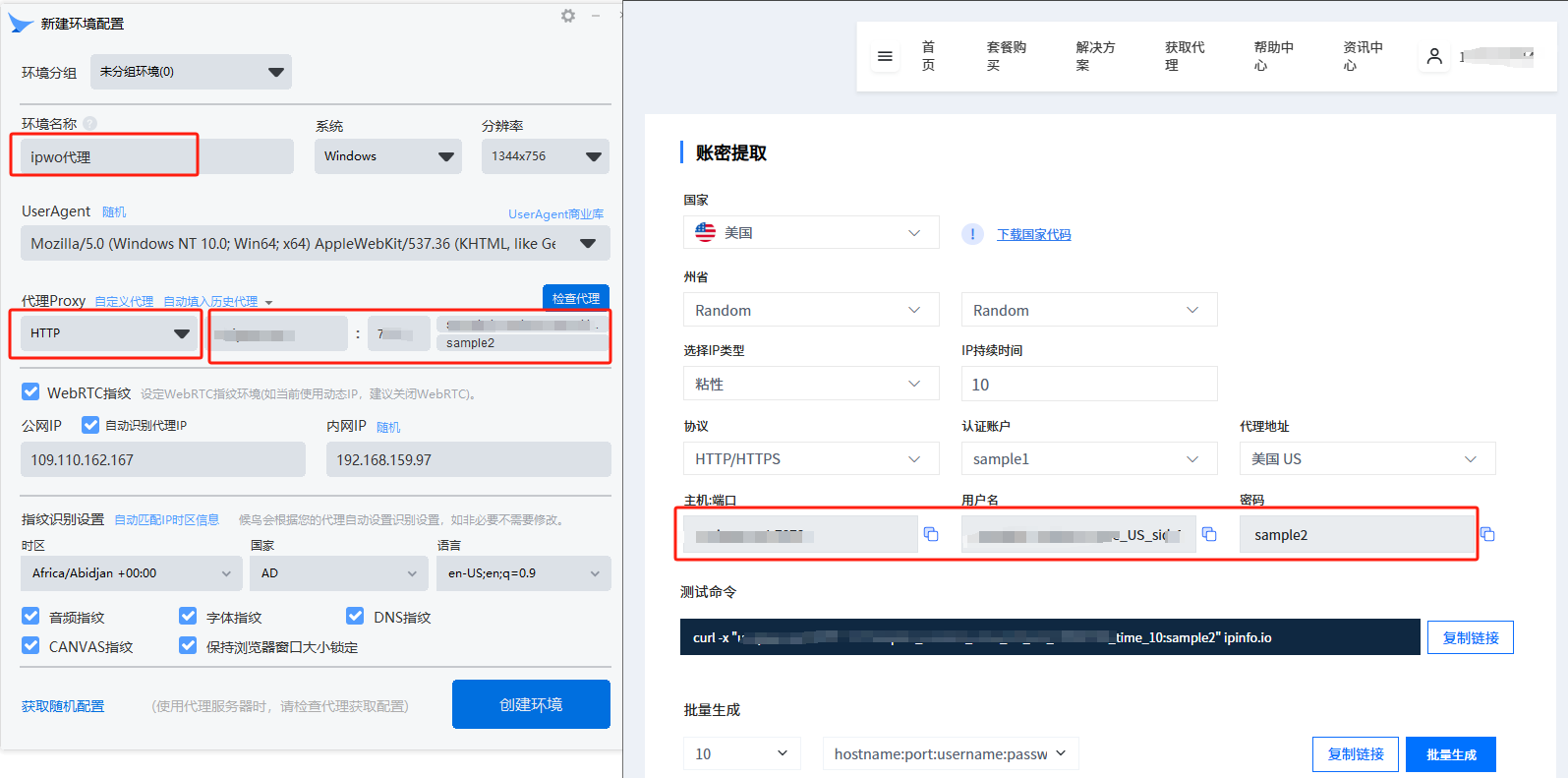The height and width of the screenshot is (778, 1568).
Task: Open the 语言 en-US dropdown
Action: 524,573
